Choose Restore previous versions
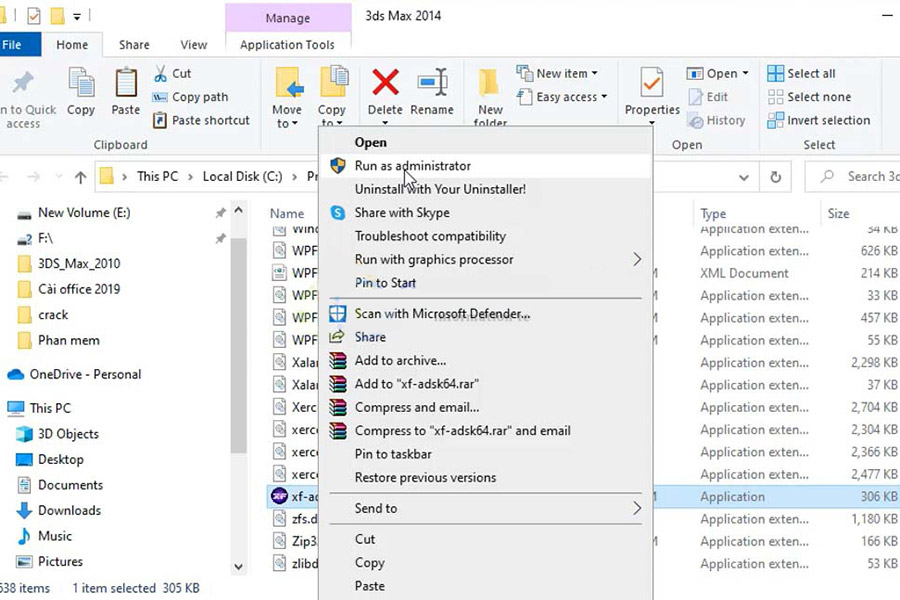900x600 pixels. (486, 478)
